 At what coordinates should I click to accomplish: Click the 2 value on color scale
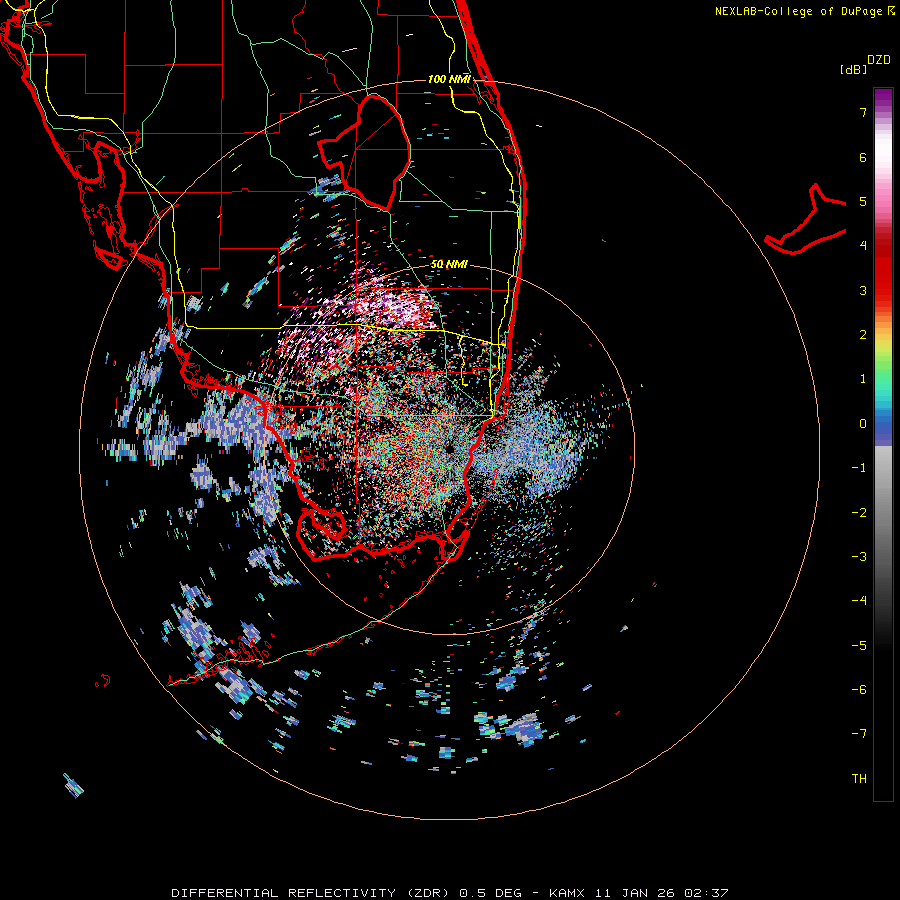[863, 335]
